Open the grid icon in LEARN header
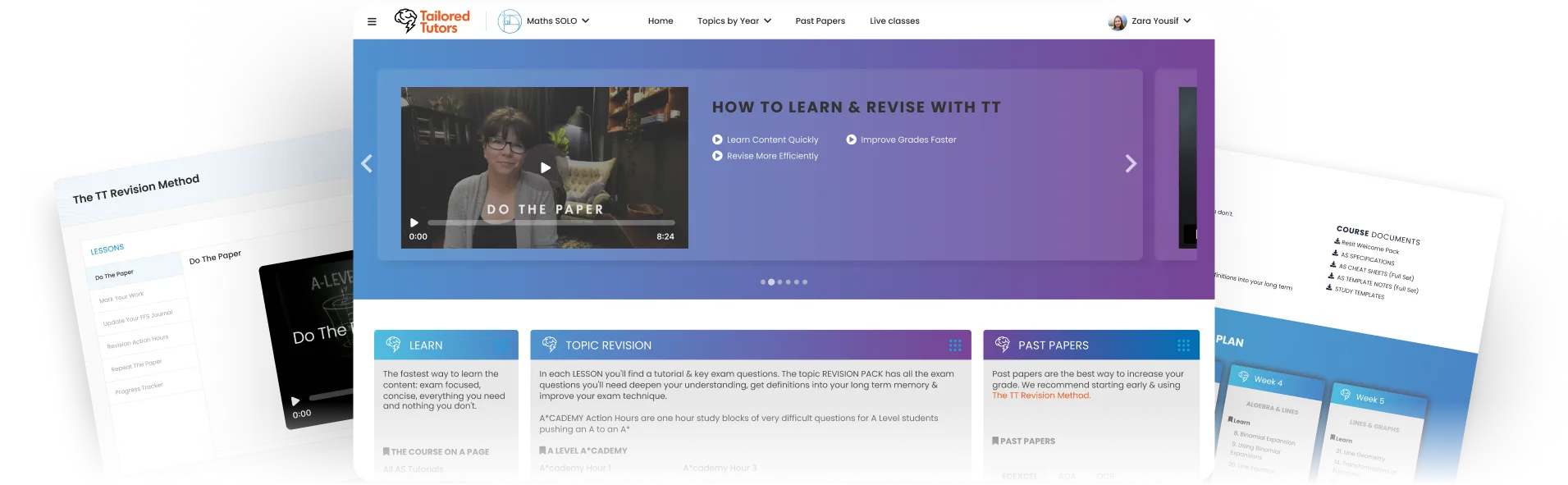The height and width of the screenshot is (485, 1568). [x=502, y=345]
